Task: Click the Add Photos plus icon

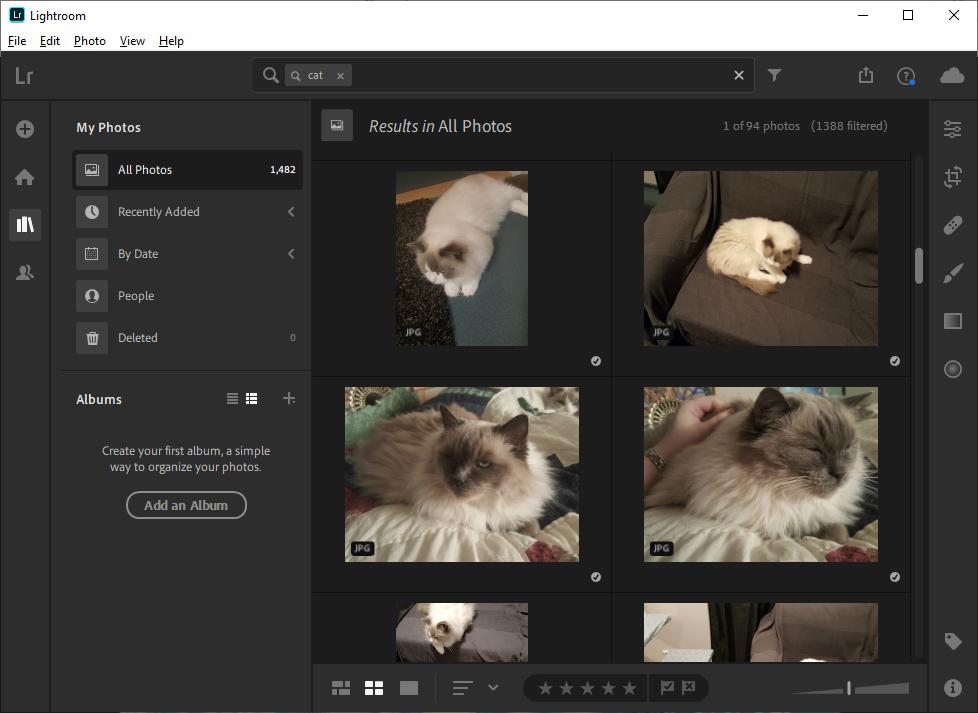Action: coord(25,129)
